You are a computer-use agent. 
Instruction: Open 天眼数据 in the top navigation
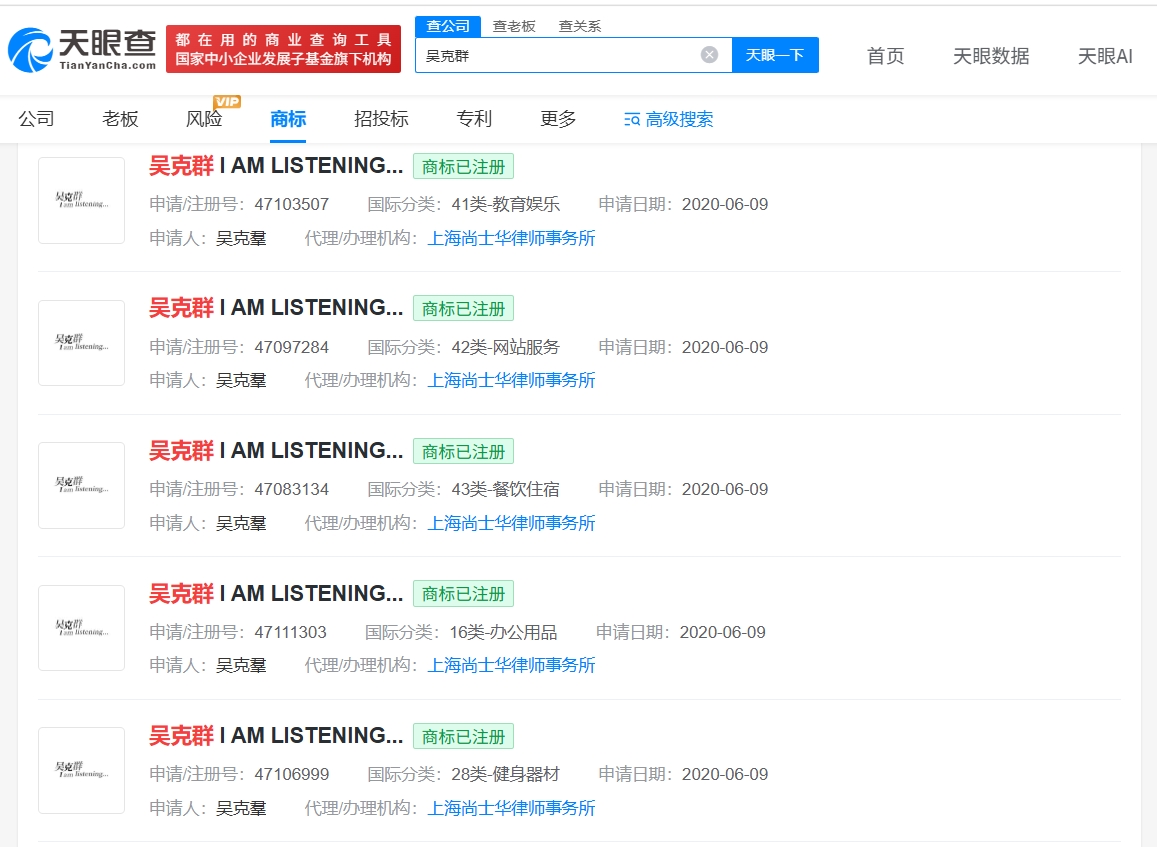[990, 56]
